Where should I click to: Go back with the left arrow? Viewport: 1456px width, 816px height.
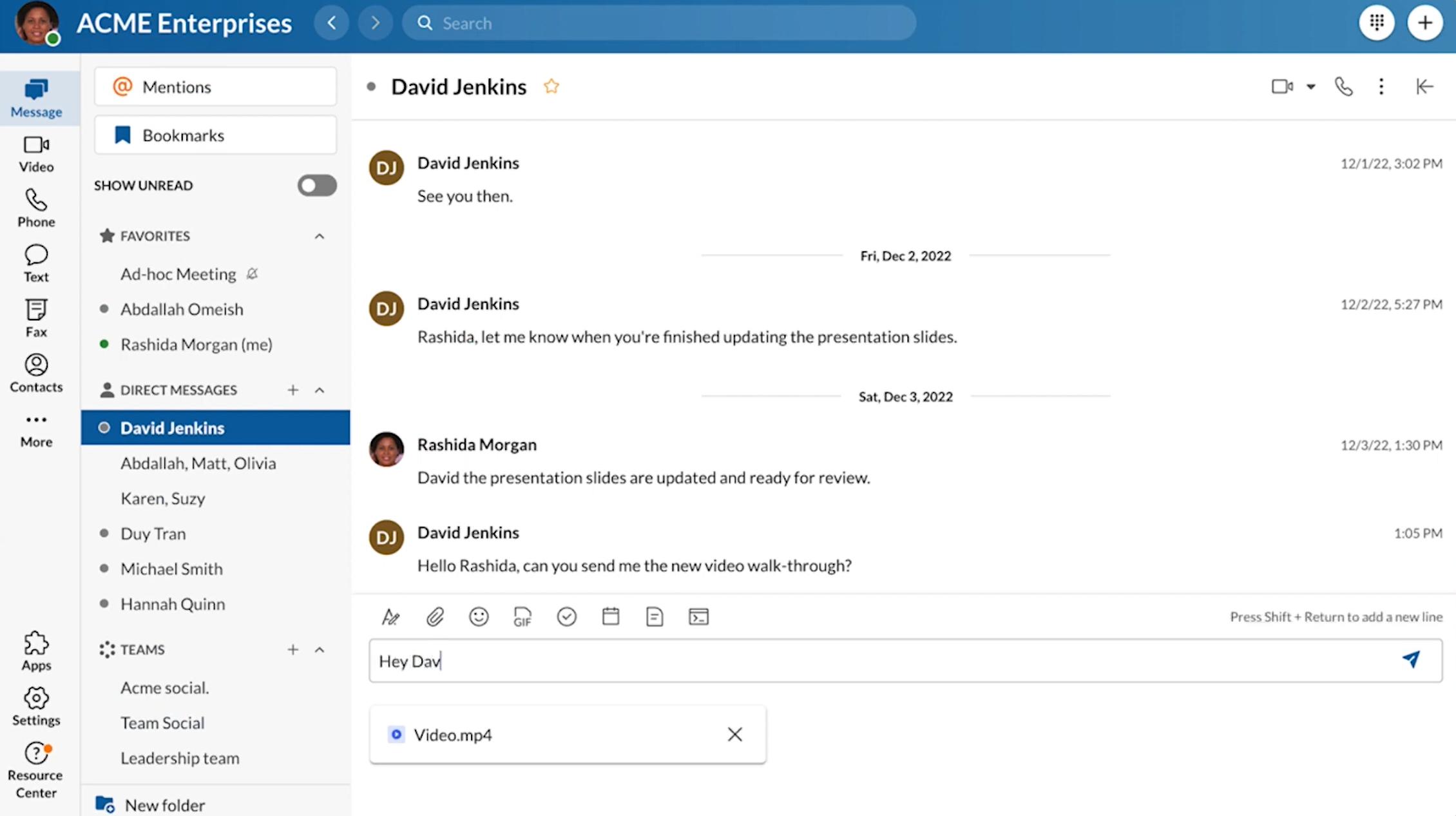point(332,23)
